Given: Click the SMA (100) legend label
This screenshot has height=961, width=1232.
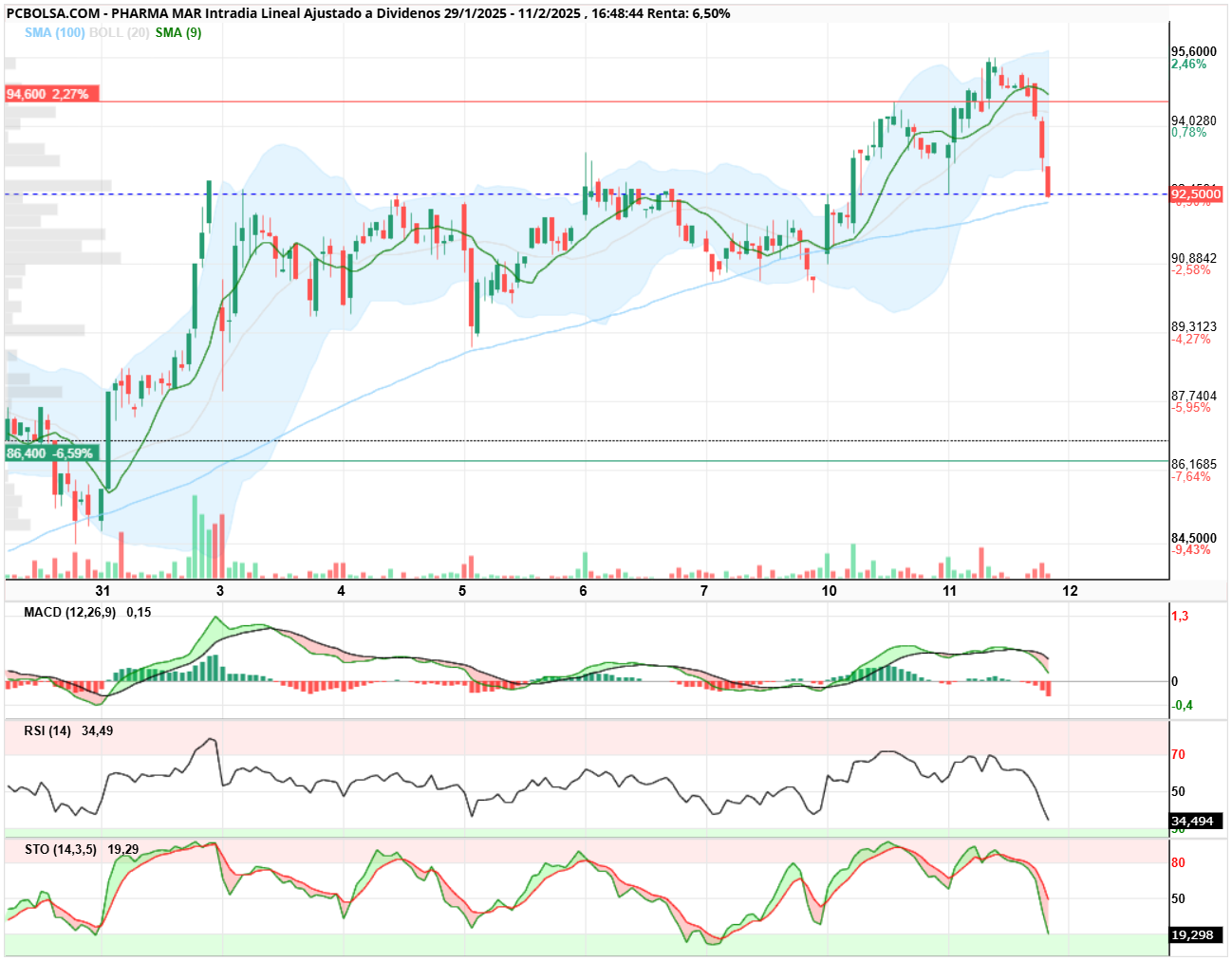Looking at the screenshot, I should point(54,32).
